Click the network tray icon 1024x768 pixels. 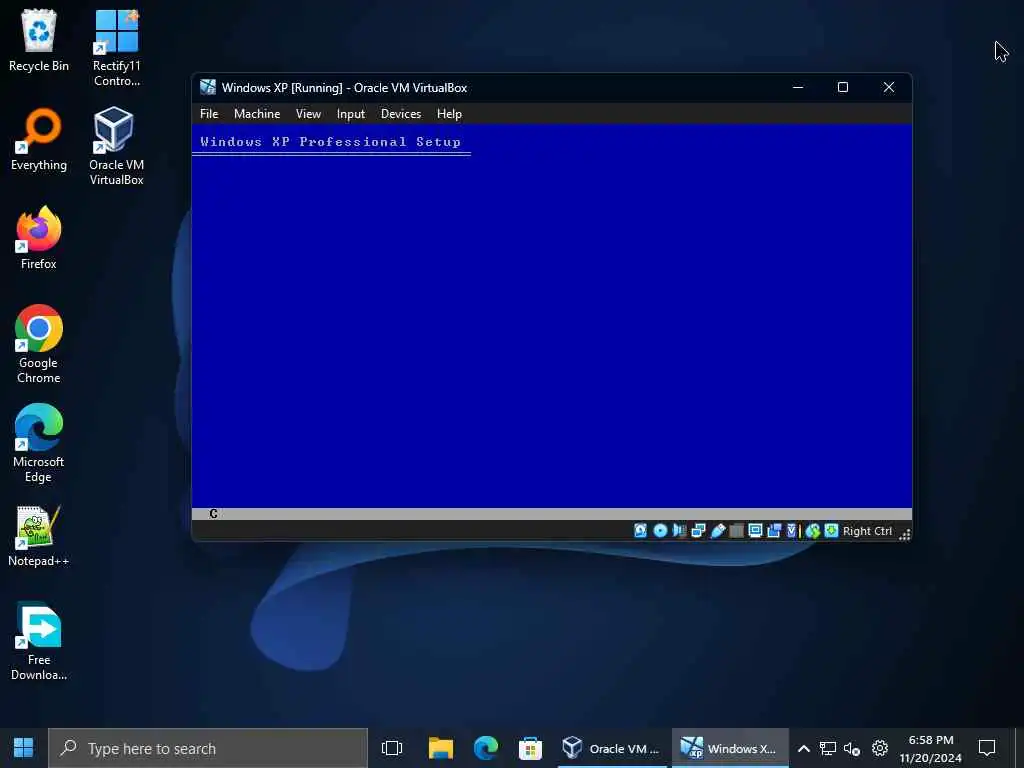click(828, 748)
